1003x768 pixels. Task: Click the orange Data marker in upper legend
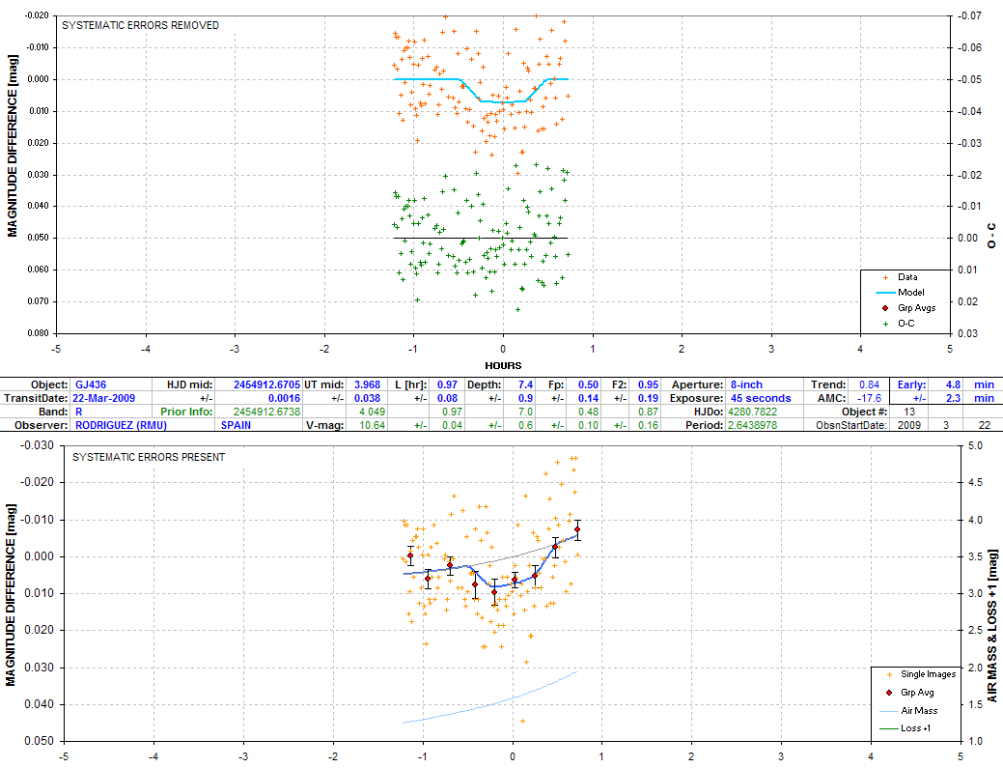[x=879, y=277]
